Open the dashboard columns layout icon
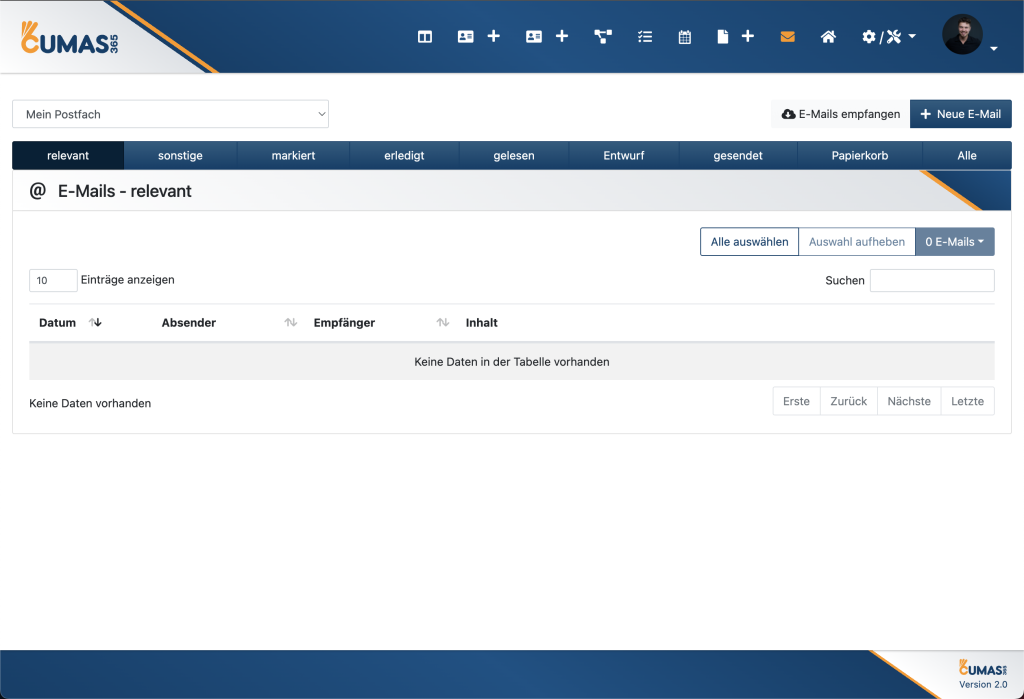This screenshot has width=1024, height=699. point(425,37)
